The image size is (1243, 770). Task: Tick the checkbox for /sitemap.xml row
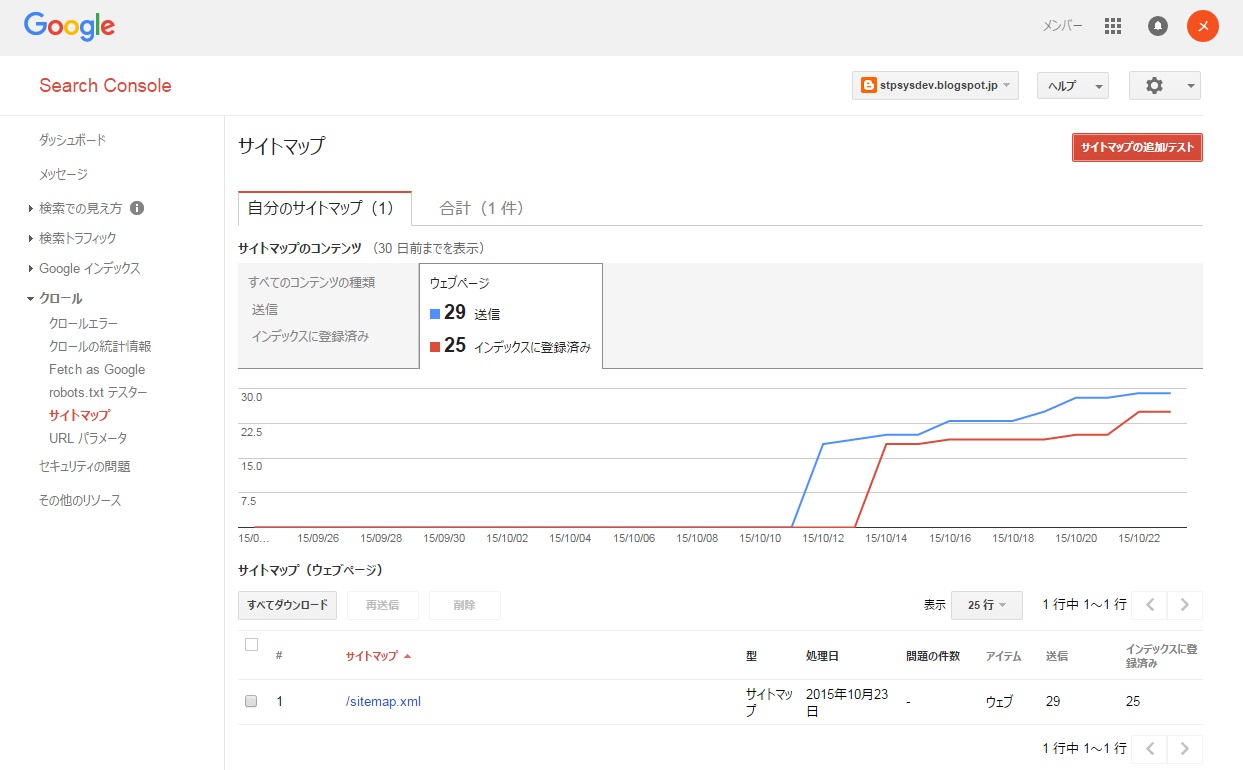tap(251, 701)
